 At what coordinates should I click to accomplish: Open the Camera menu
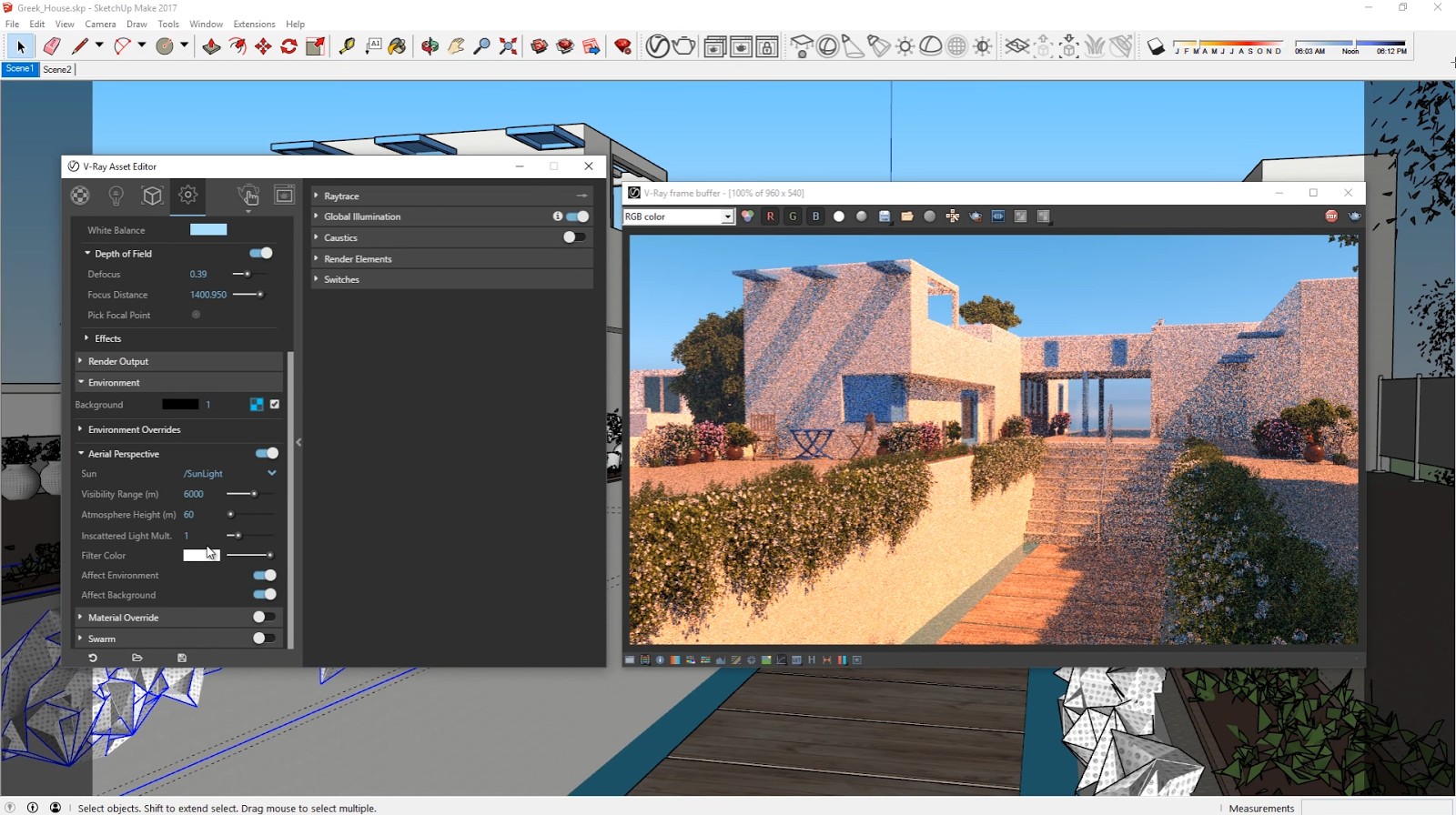click(x=100, y=24)
